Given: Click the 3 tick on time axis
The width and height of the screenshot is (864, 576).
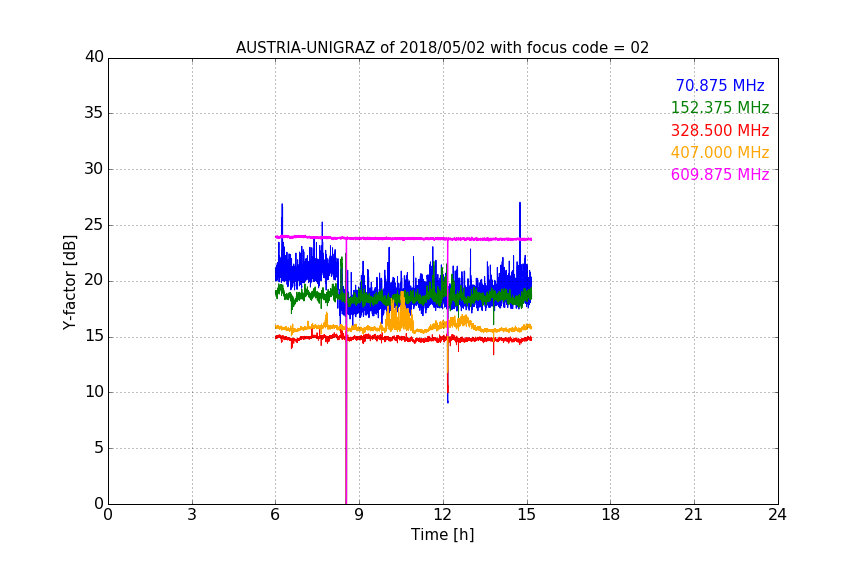Looking at the screenshot, I should tap(192, 515).
